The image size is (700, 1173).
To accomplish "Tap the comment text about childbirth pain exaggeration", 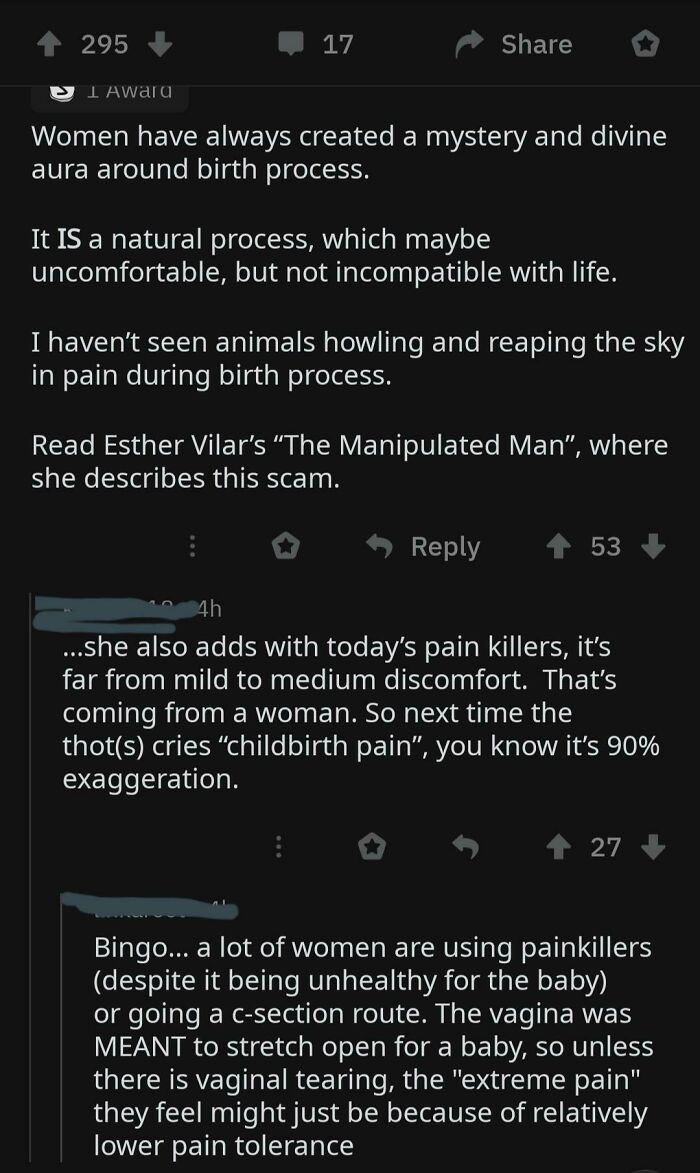I will (350, 712).
